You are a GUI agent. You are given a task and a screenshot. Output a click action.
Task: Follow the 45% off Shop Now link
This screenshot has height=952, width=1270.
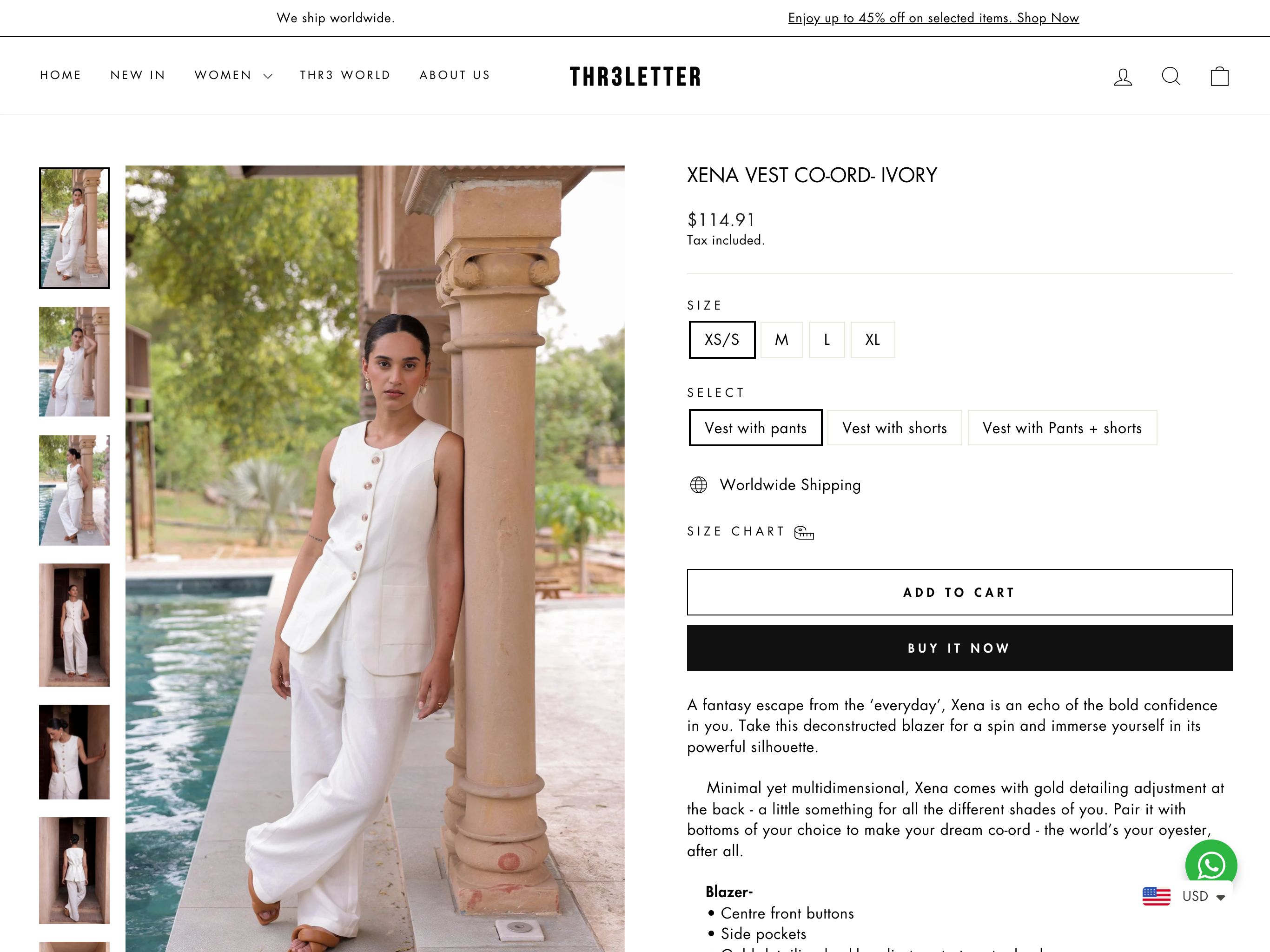[x=933, y=18]
